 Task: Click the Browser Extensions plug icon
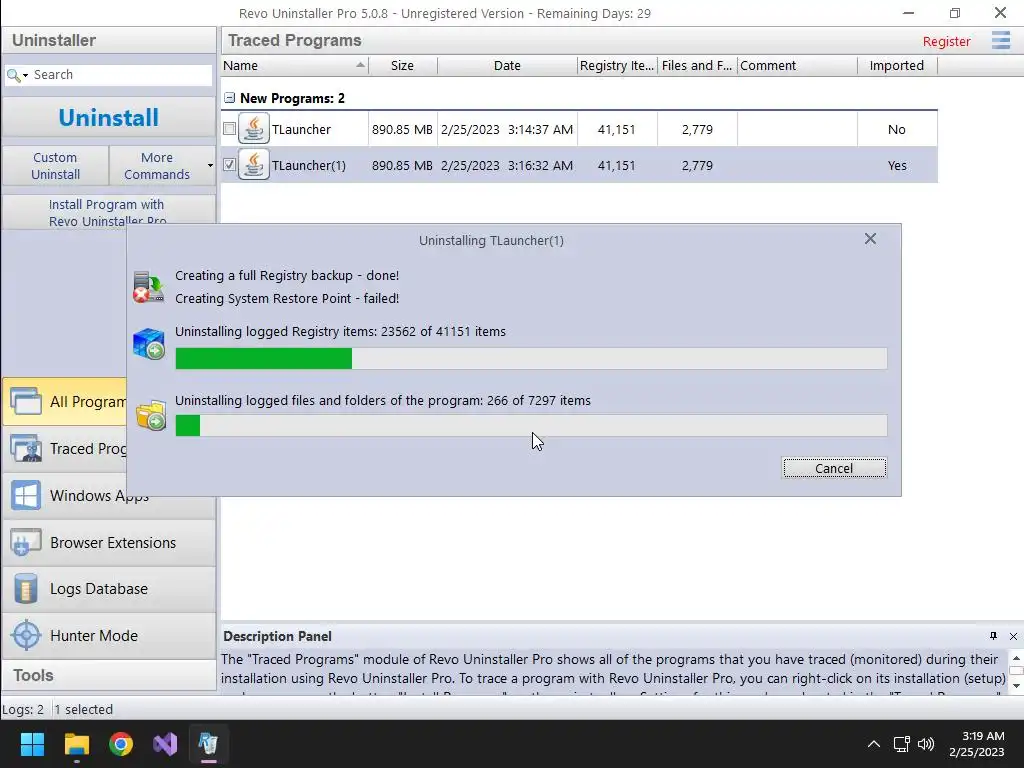[26, 543]
